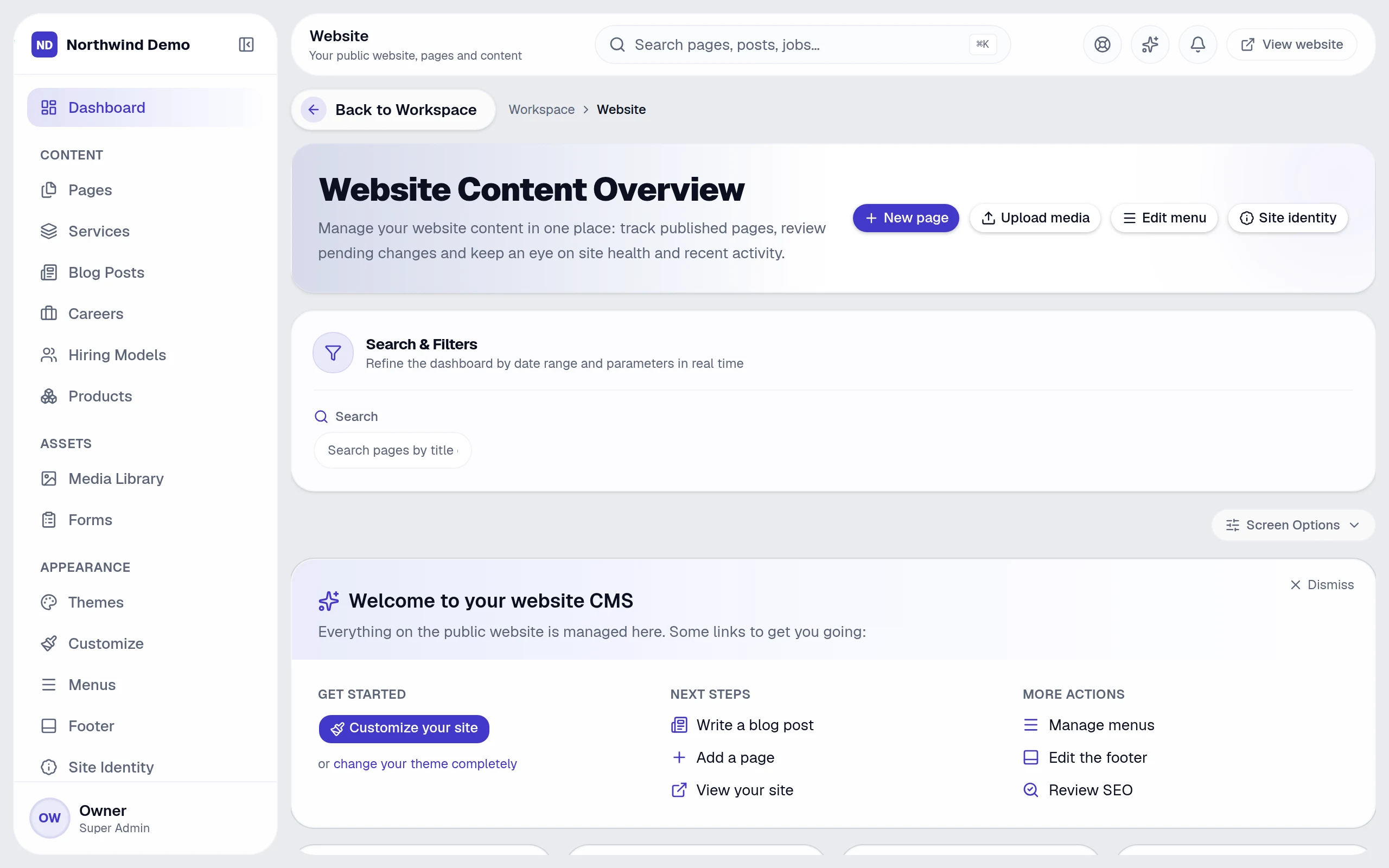Open notifications bell icon

(1197, 44)
